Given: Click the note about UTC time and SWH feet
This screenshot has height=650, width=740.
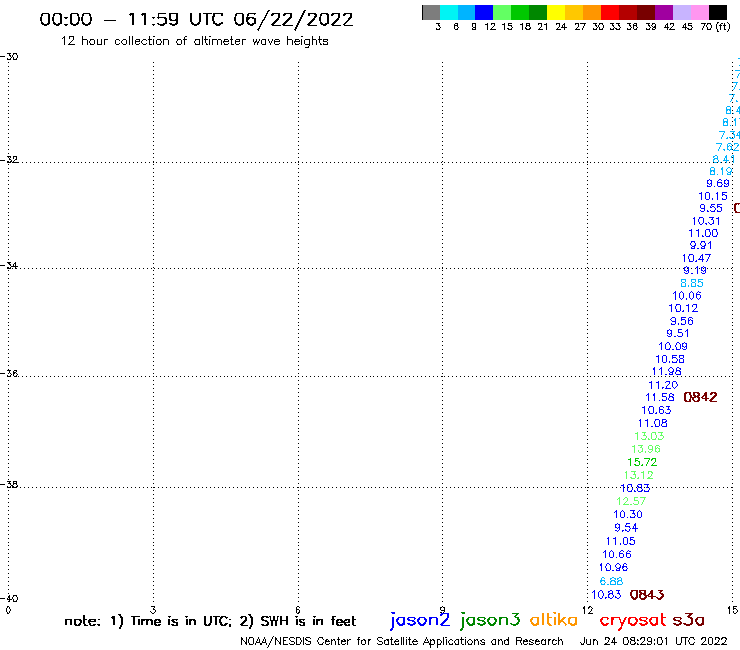Looking at the screenshot, I should pos(210,621).
